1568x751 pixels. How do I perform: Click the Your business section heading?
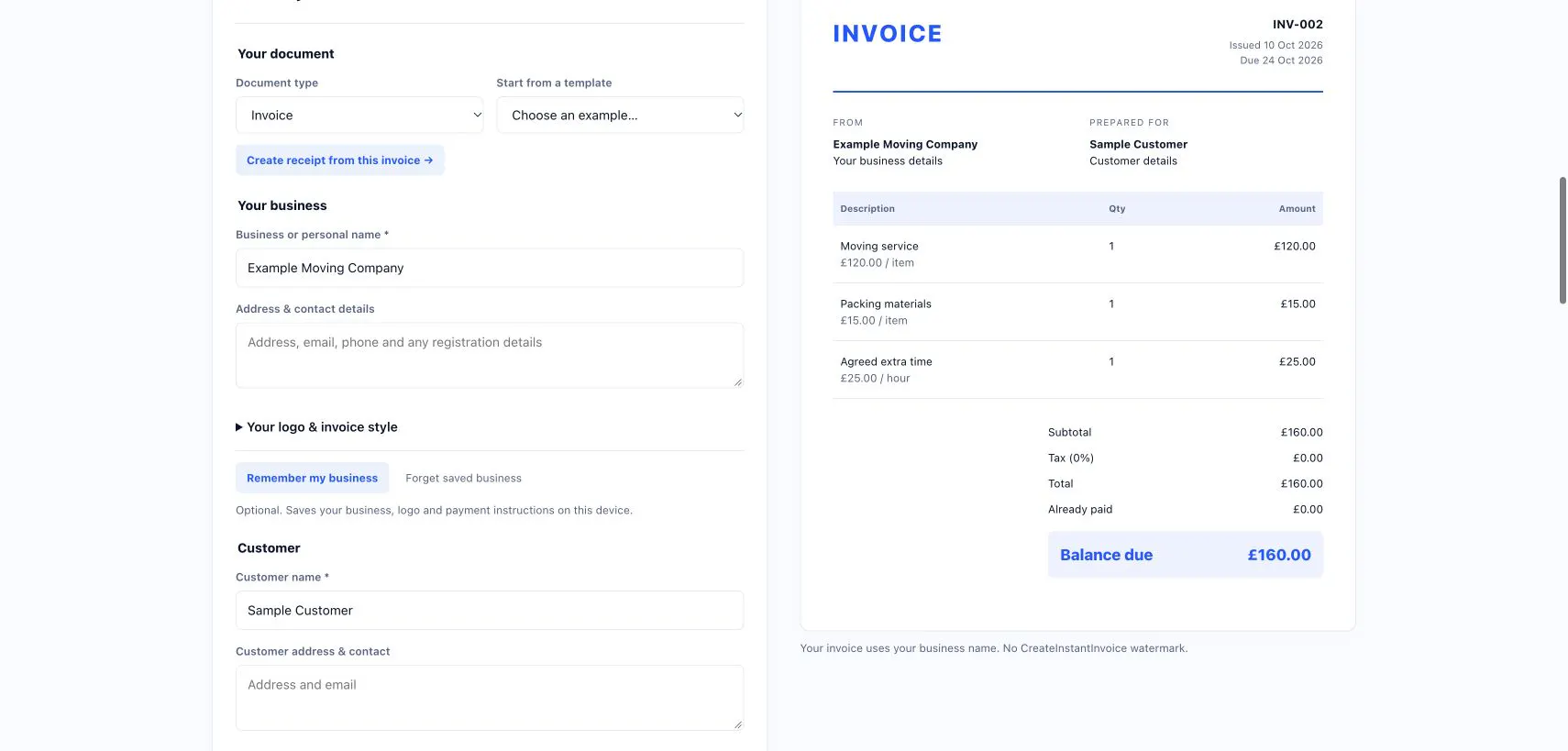click(x=282, y=206)
